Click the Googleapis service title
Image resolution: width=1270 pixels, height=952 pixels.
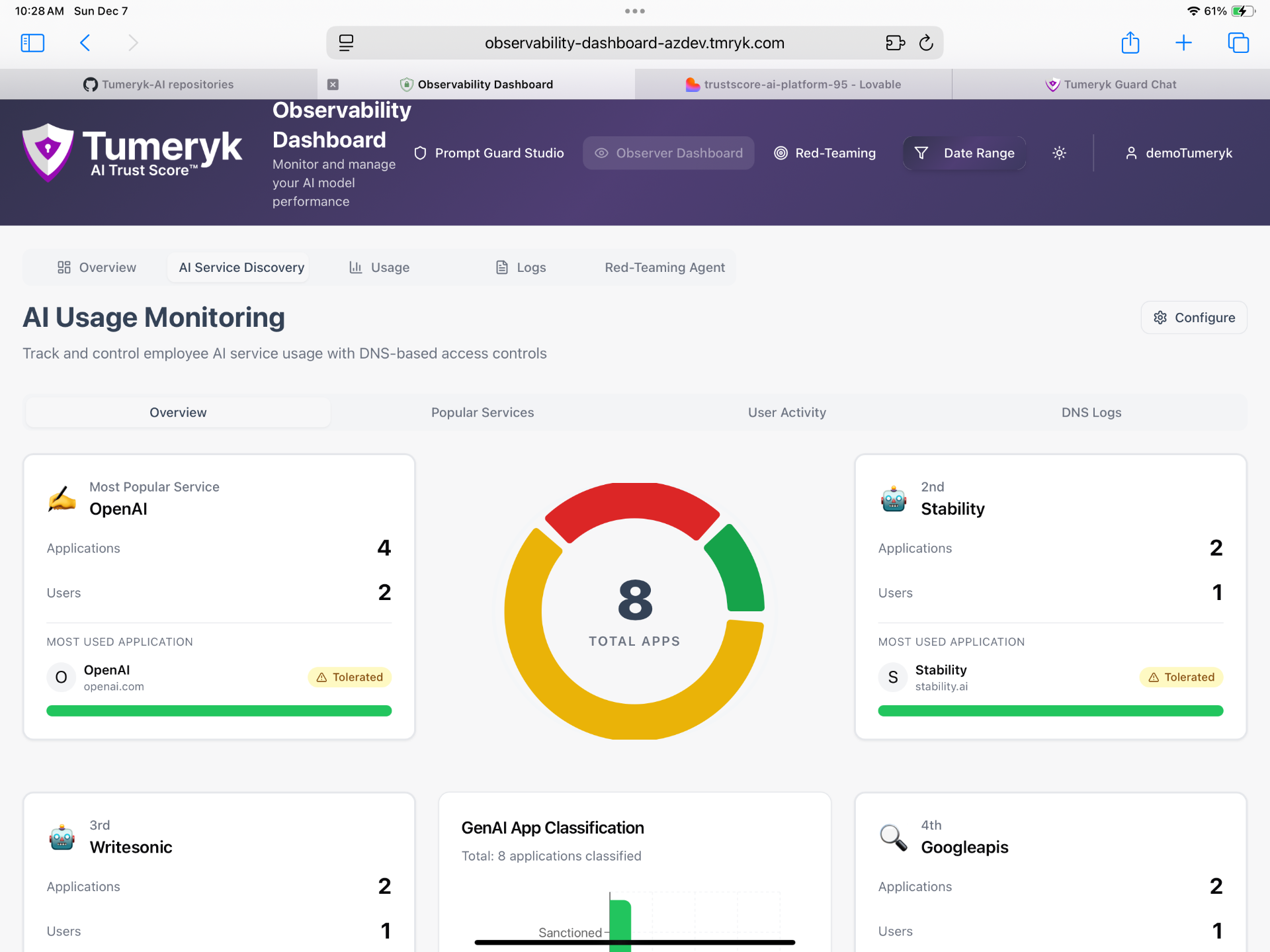(964, 847)
